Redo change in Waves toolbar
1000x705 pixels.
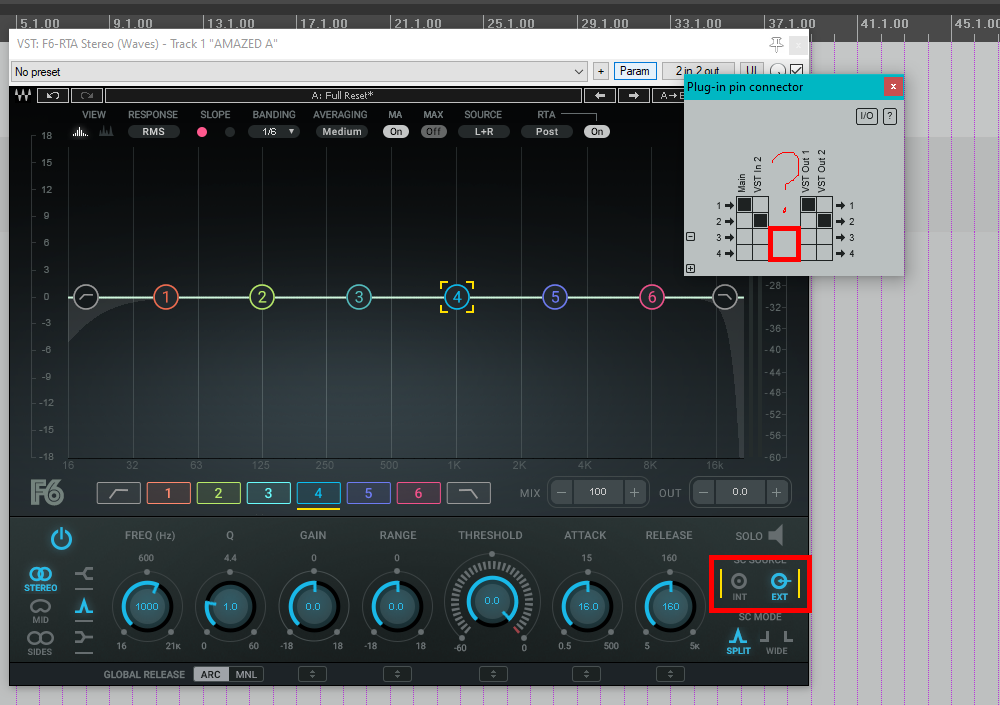pyautogui.click(x=87, y=96)
